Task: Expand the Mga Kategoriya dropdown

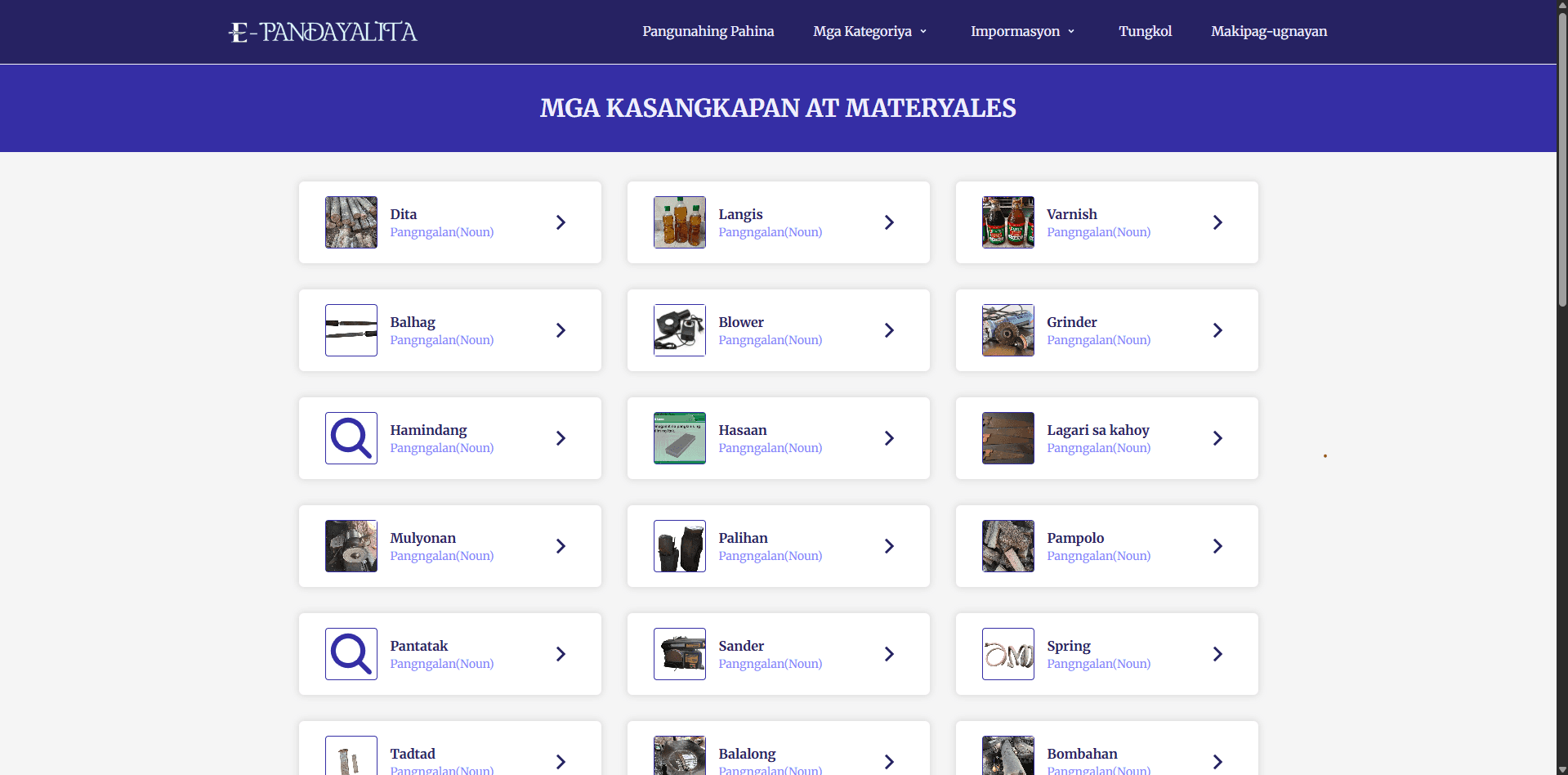Action: click(x=870, y=32)
